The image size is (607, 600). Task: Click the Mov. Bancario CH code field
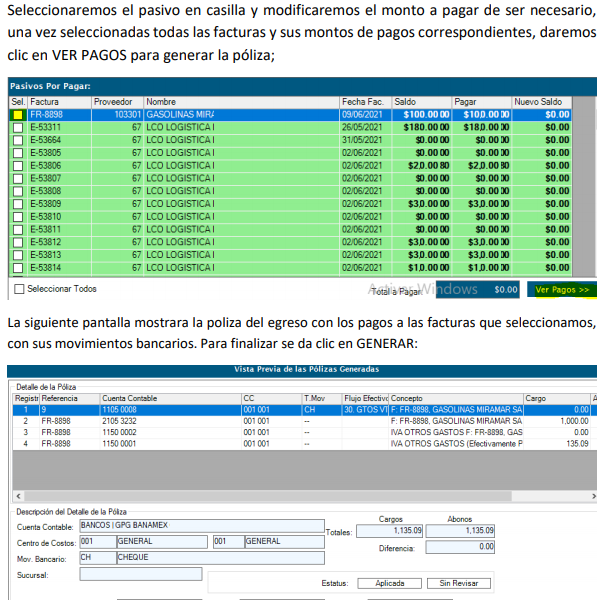[98, 557]
